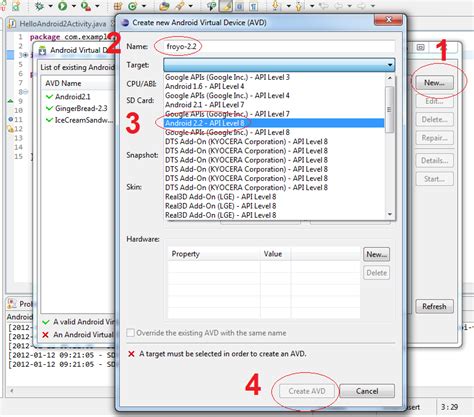Select Android 2.2 - API Level 8 target

click(x=274, y=123)
